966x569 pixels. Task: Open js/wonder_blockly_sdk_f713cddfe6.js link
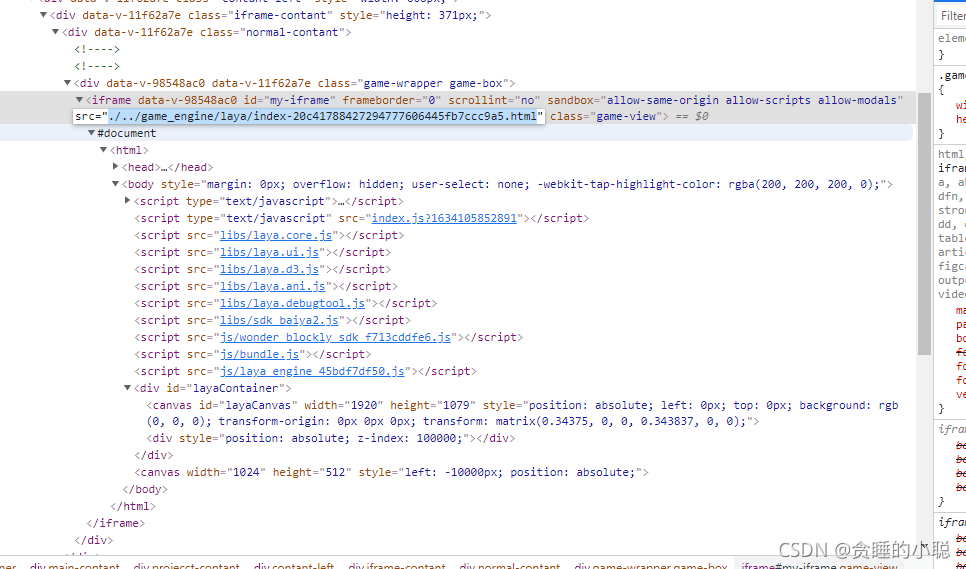pos(336,337)
